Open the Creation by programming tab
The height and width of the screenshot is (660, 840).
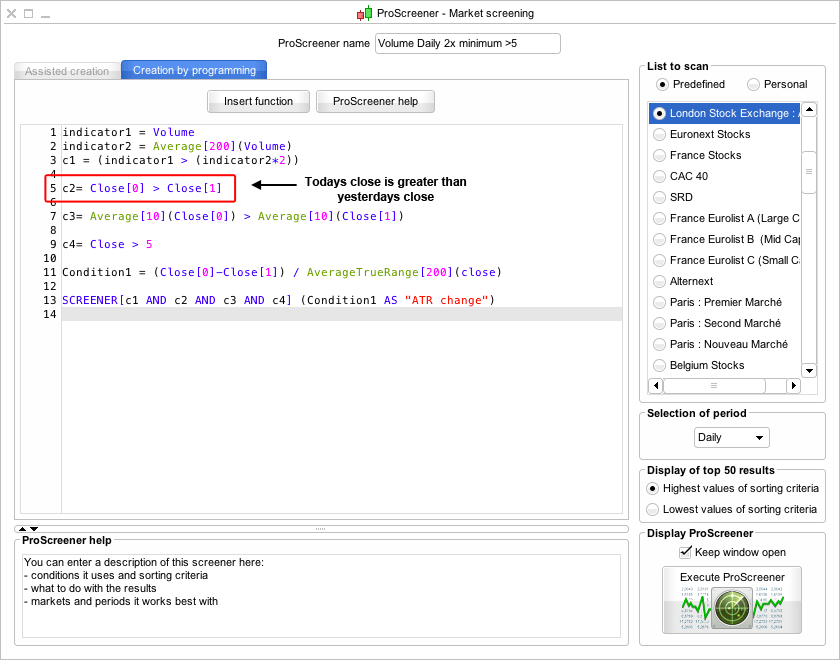click(194, 70)
